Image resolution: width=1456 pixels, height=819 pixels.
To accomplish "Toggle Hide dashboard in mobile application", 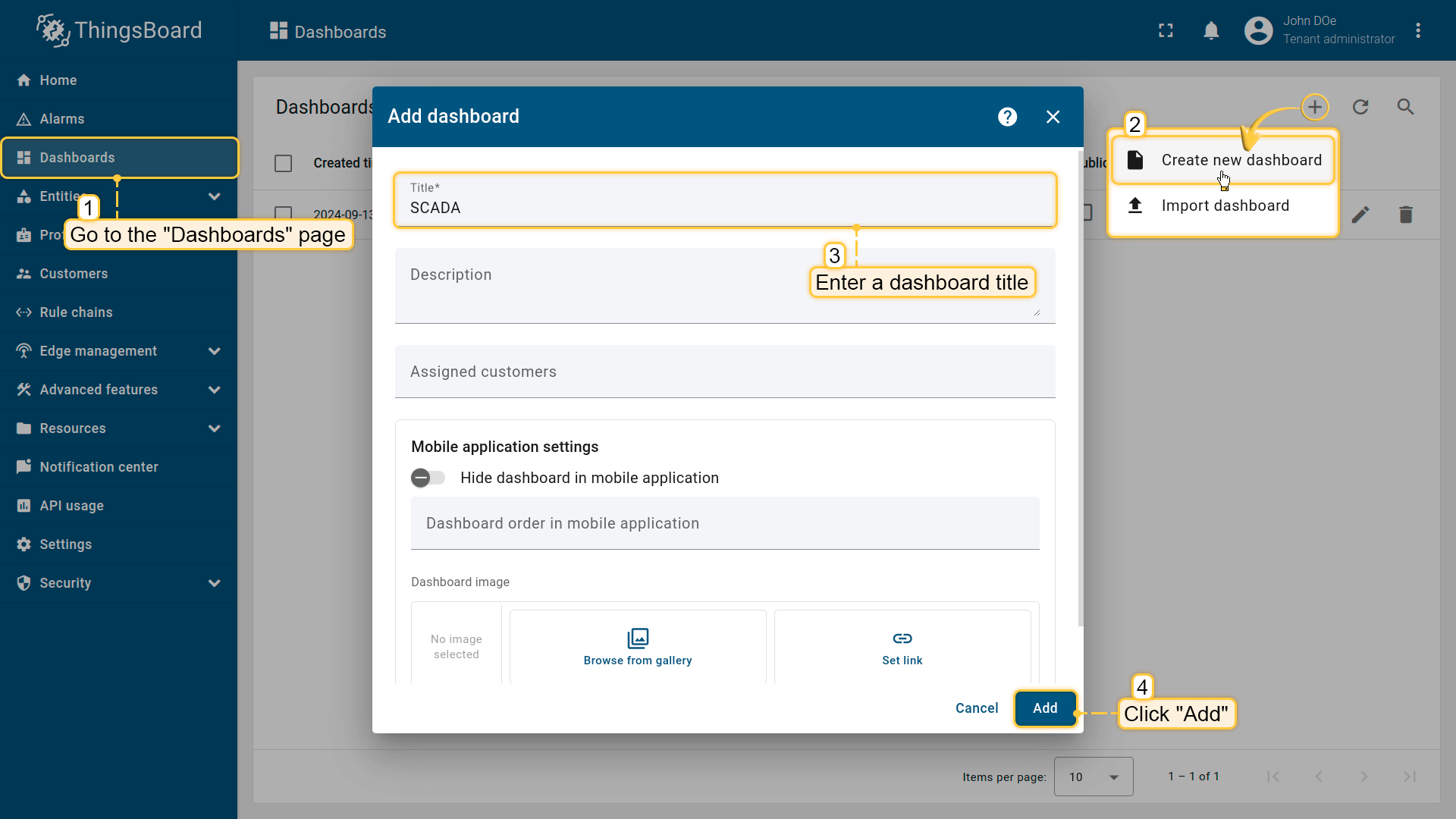I will [428, 478].
